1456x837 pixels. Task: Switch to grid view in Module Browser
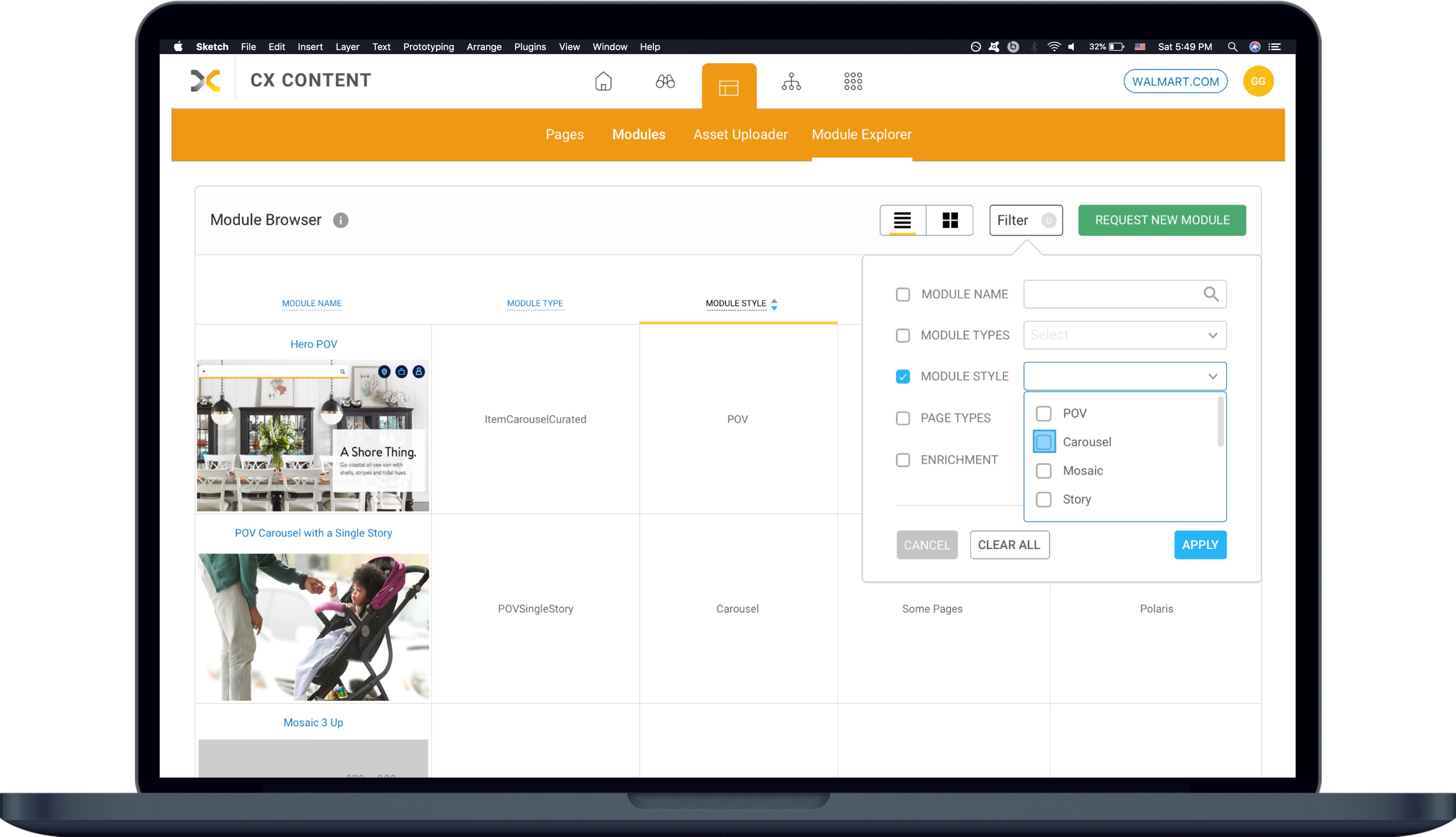coord(950,220)
